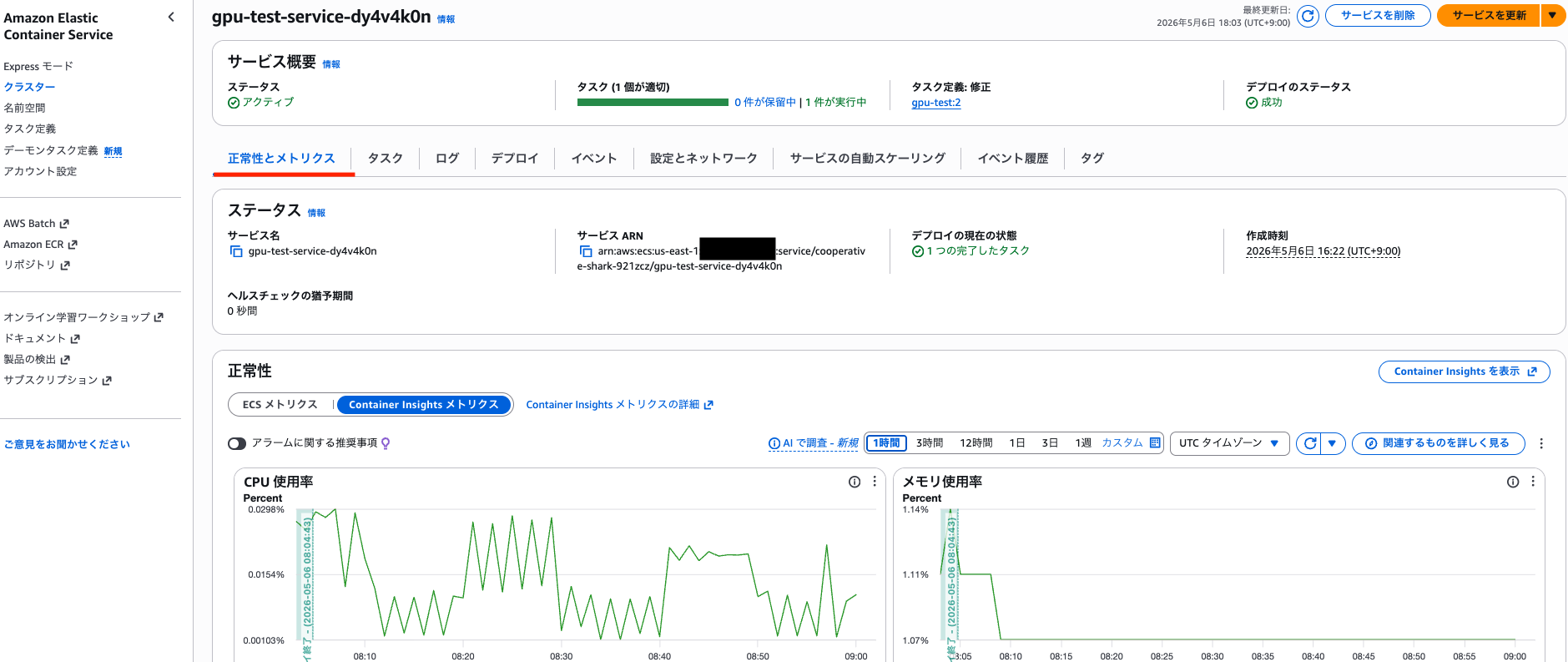Viewport: 1568px width, 662px height.
Task: Open アカウント設定 in the sidebar
Action: coord(40,171)
